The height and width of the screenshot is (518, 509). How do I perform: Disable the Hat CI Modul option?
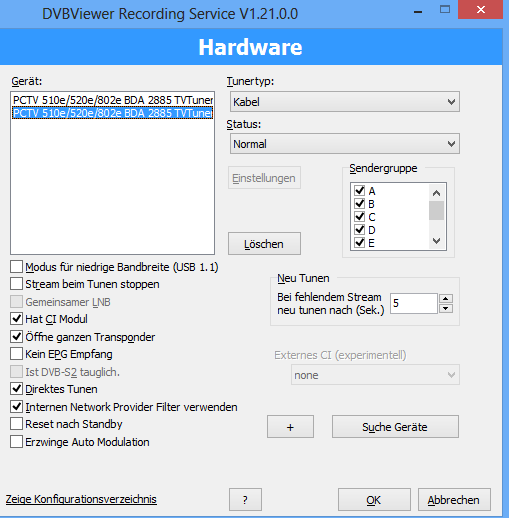pyautogui.click(x=16, y=319)
